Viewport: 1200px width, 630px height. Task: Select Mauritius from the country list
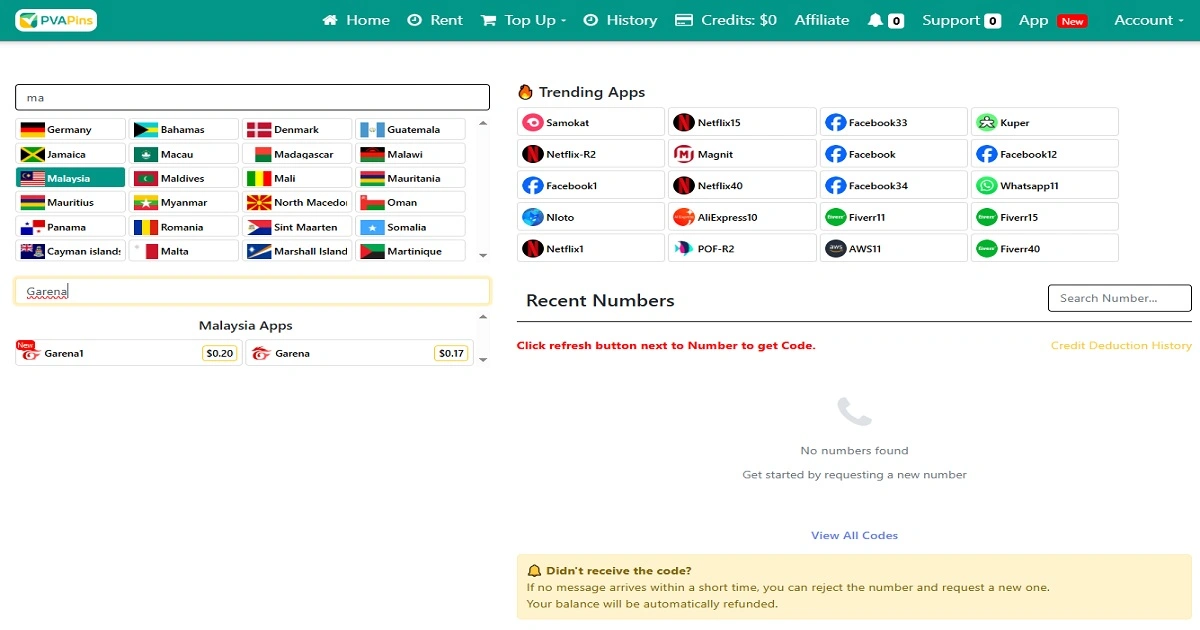pos(71,202)
